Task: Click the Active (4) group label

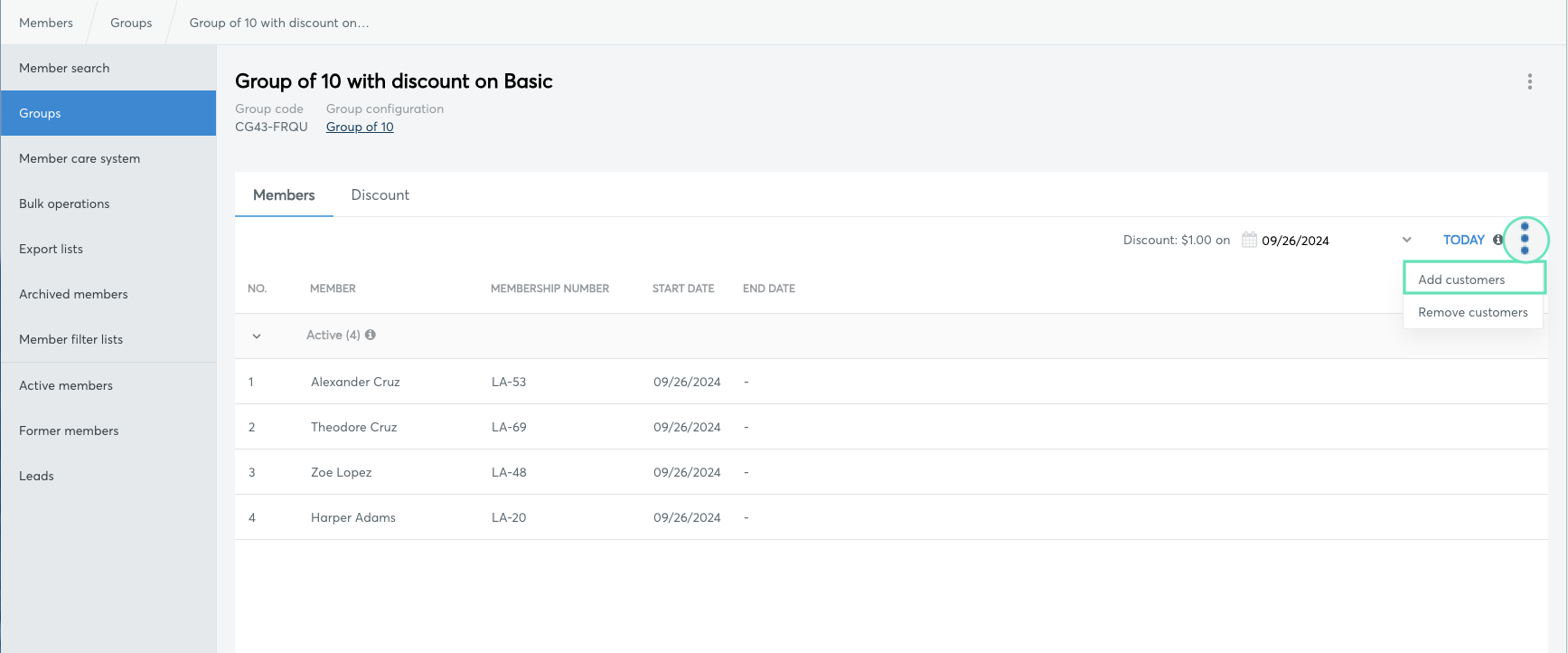Action: [x=333, y=335]
